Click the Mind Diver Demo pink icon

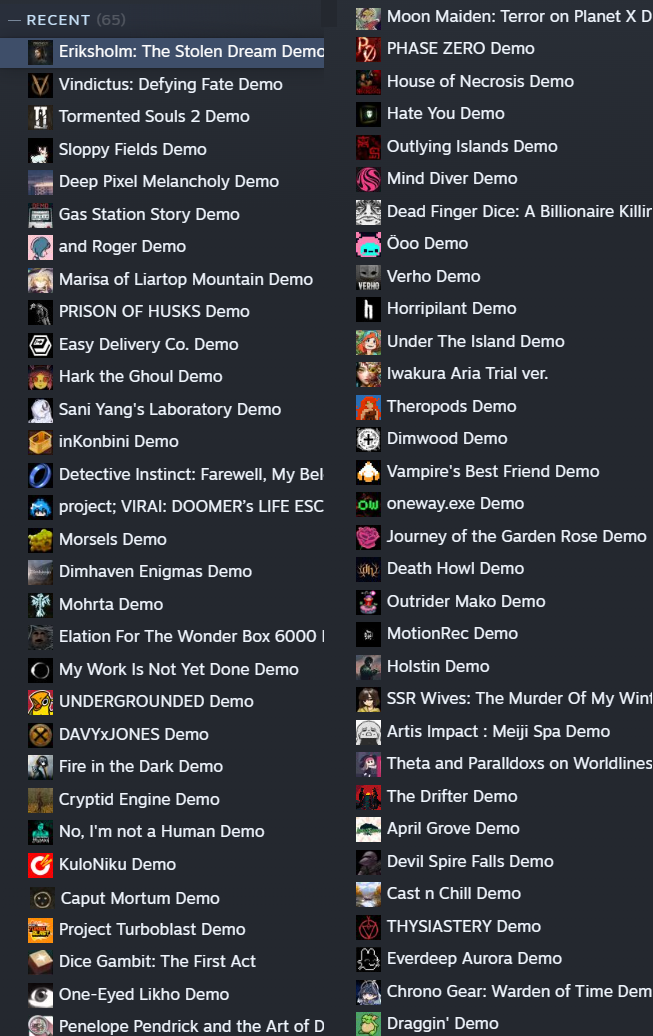tap(368, 179)
